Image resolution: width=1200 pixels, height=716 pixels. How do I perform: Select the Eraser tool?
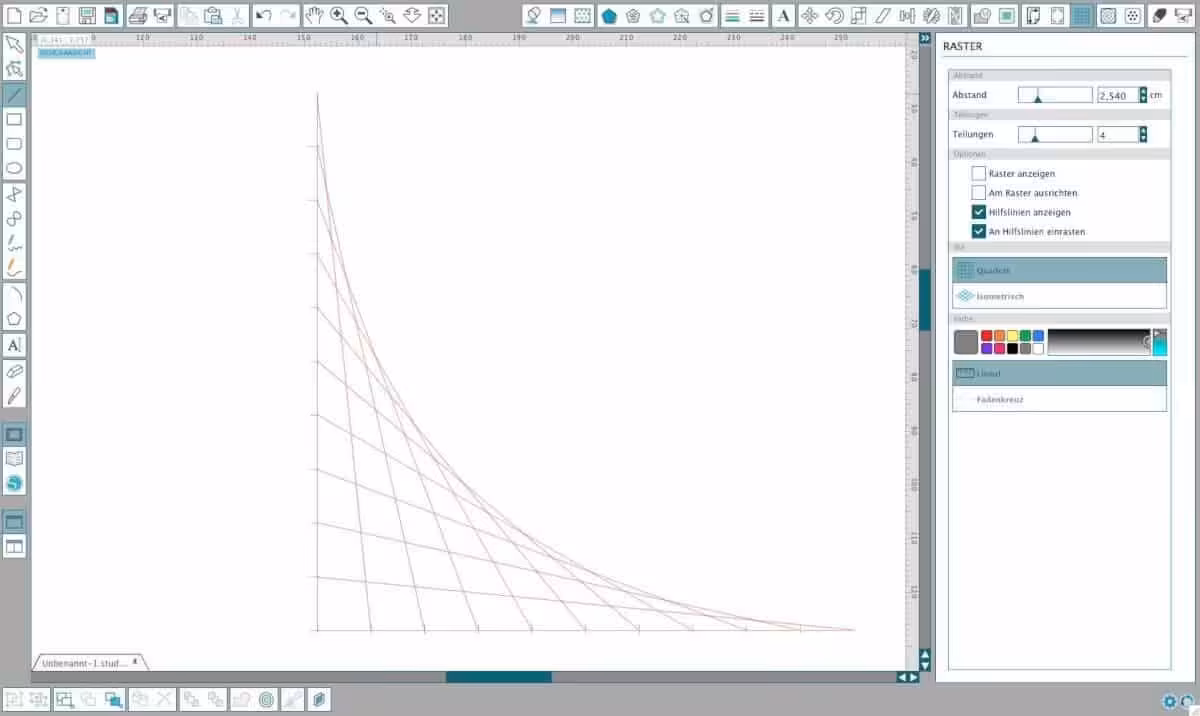tap(14, 371)
